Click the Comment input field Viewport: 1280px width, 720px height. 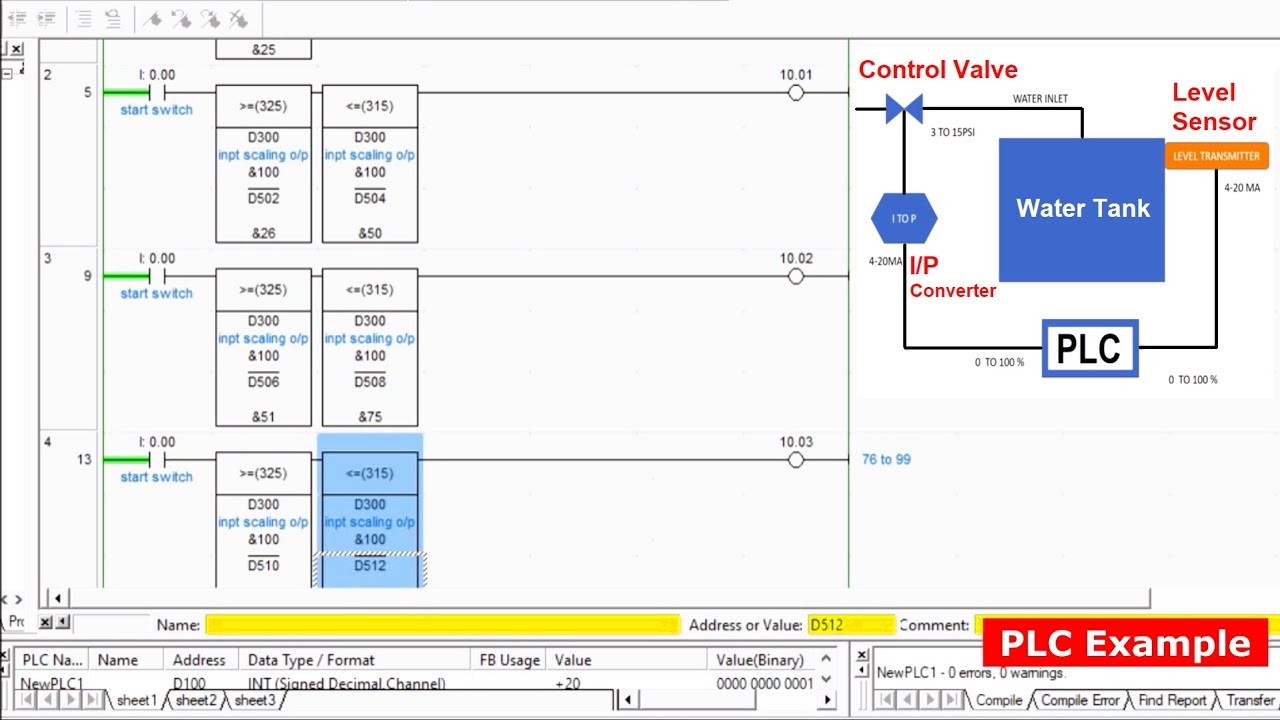point(1126,625)
